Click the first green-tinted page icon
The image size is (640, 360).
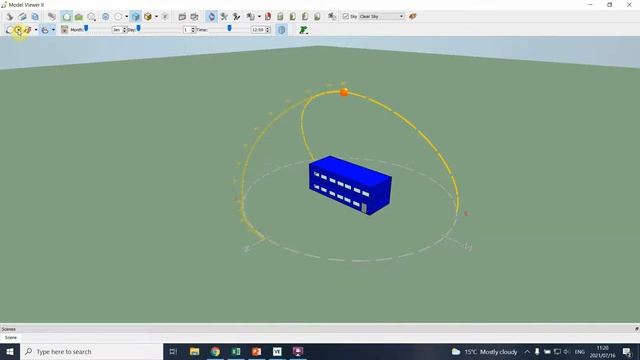coord(280,17)
